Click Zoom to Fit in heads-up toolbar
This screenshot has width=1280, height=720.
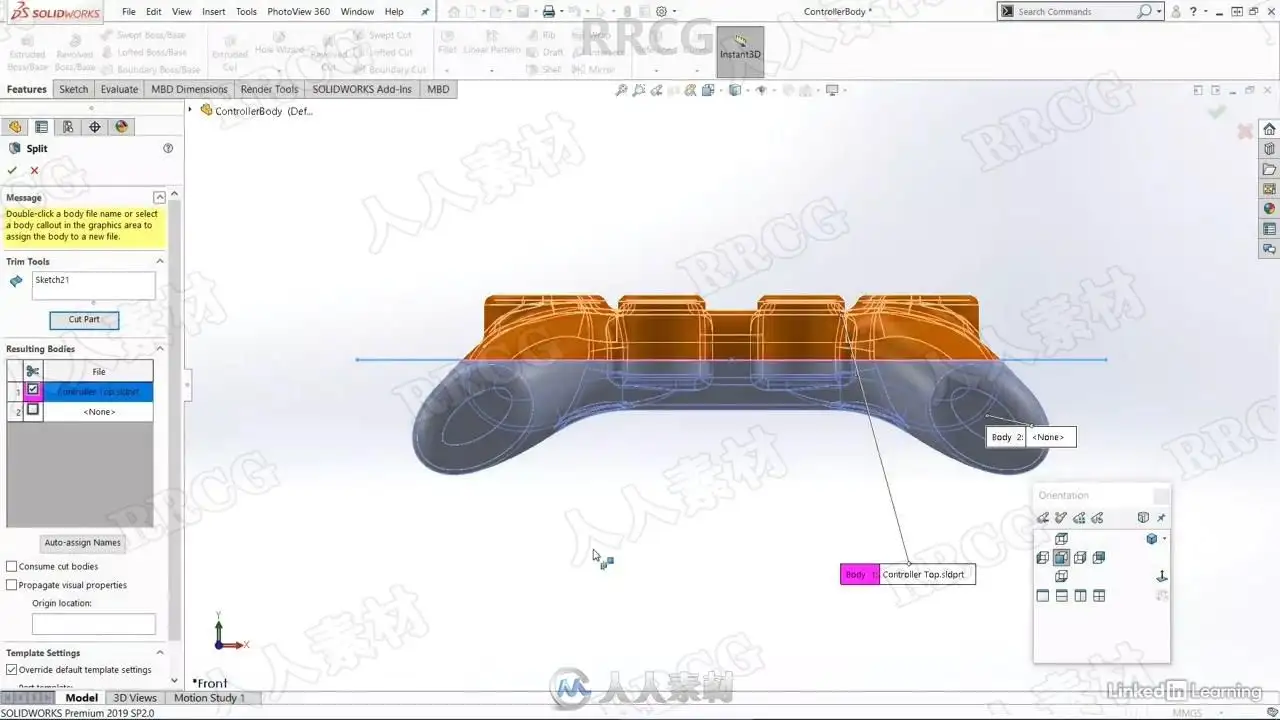pyautogui.click(x=621, y=90)
